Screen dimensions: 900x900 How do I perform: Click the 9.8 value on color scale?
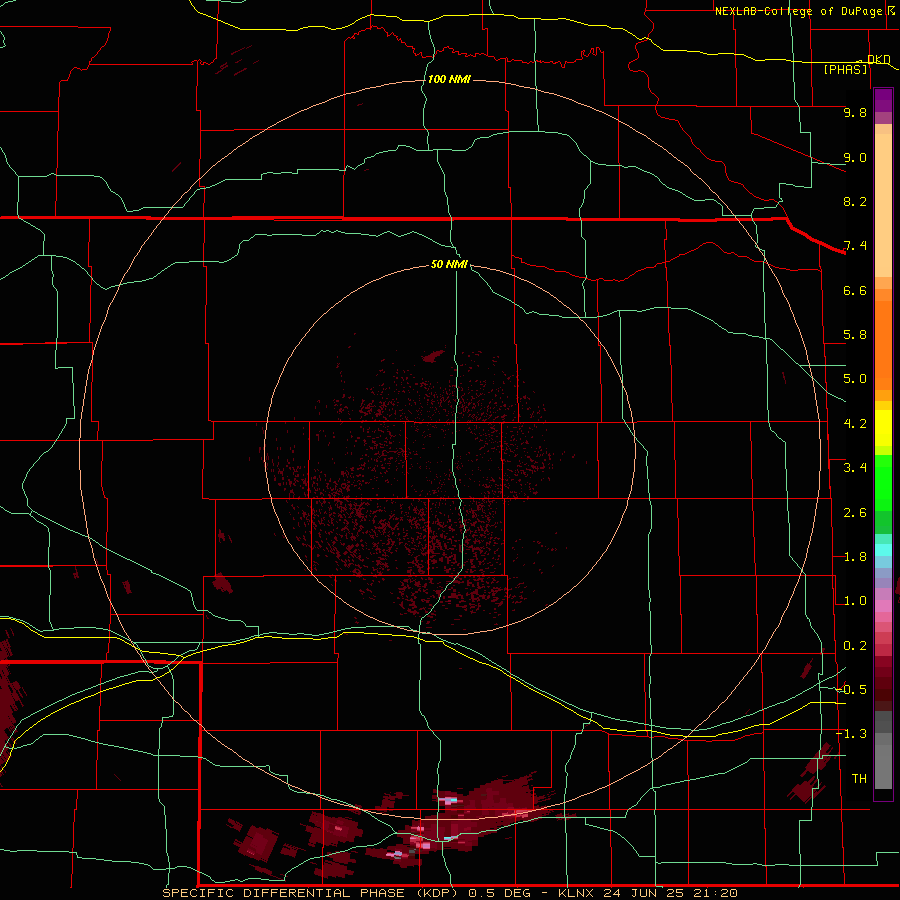(x=855, y=112)
